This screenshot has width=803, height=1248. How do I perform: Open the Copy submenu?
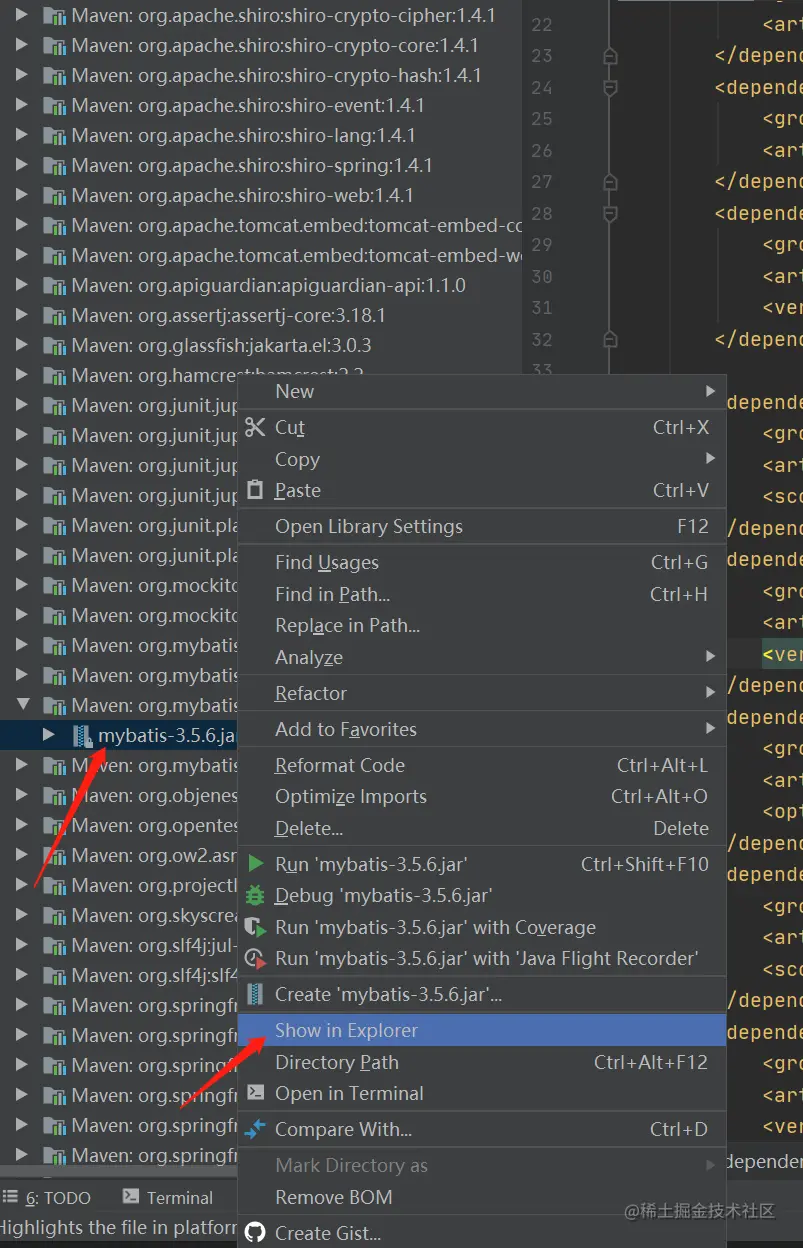coord(482,459)
